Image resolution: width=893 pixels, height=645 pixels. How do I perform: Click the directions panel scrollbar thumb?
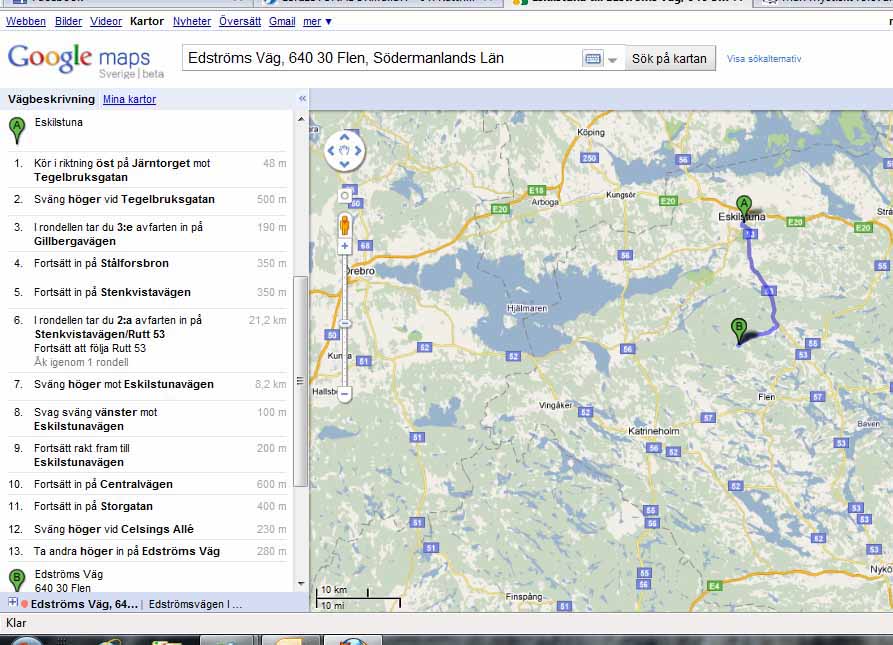(300, 381)
